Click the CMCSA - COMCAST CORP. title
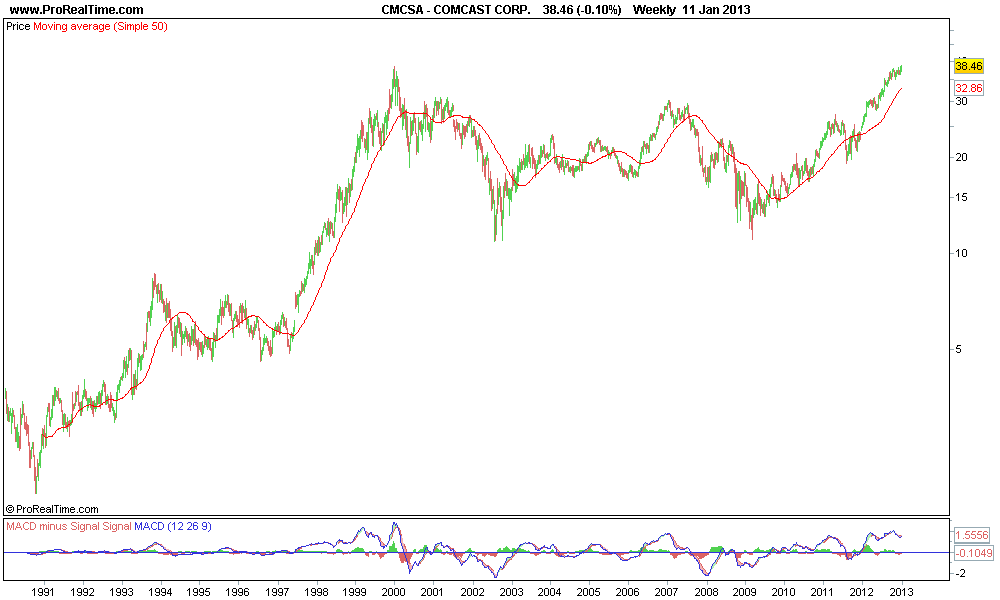Screen dimensions: 1000x600 (456, 10)
